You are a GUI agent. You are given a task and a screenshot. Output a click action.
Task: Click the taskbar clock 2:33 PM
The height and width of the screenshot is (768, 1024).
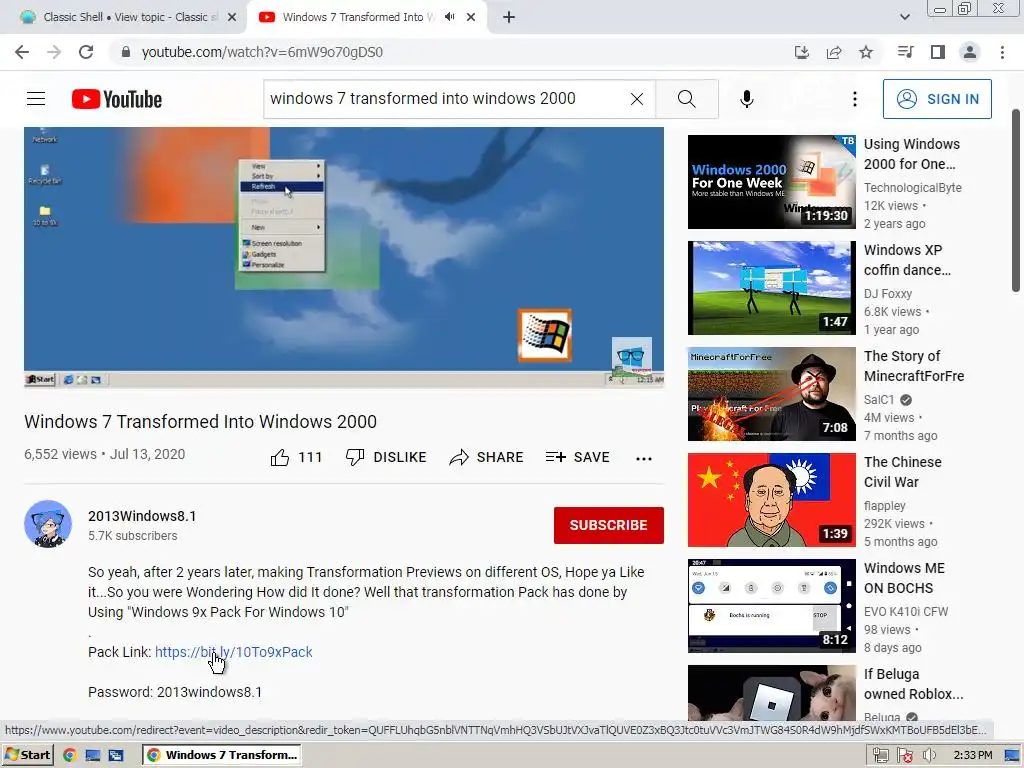point(972,755)
